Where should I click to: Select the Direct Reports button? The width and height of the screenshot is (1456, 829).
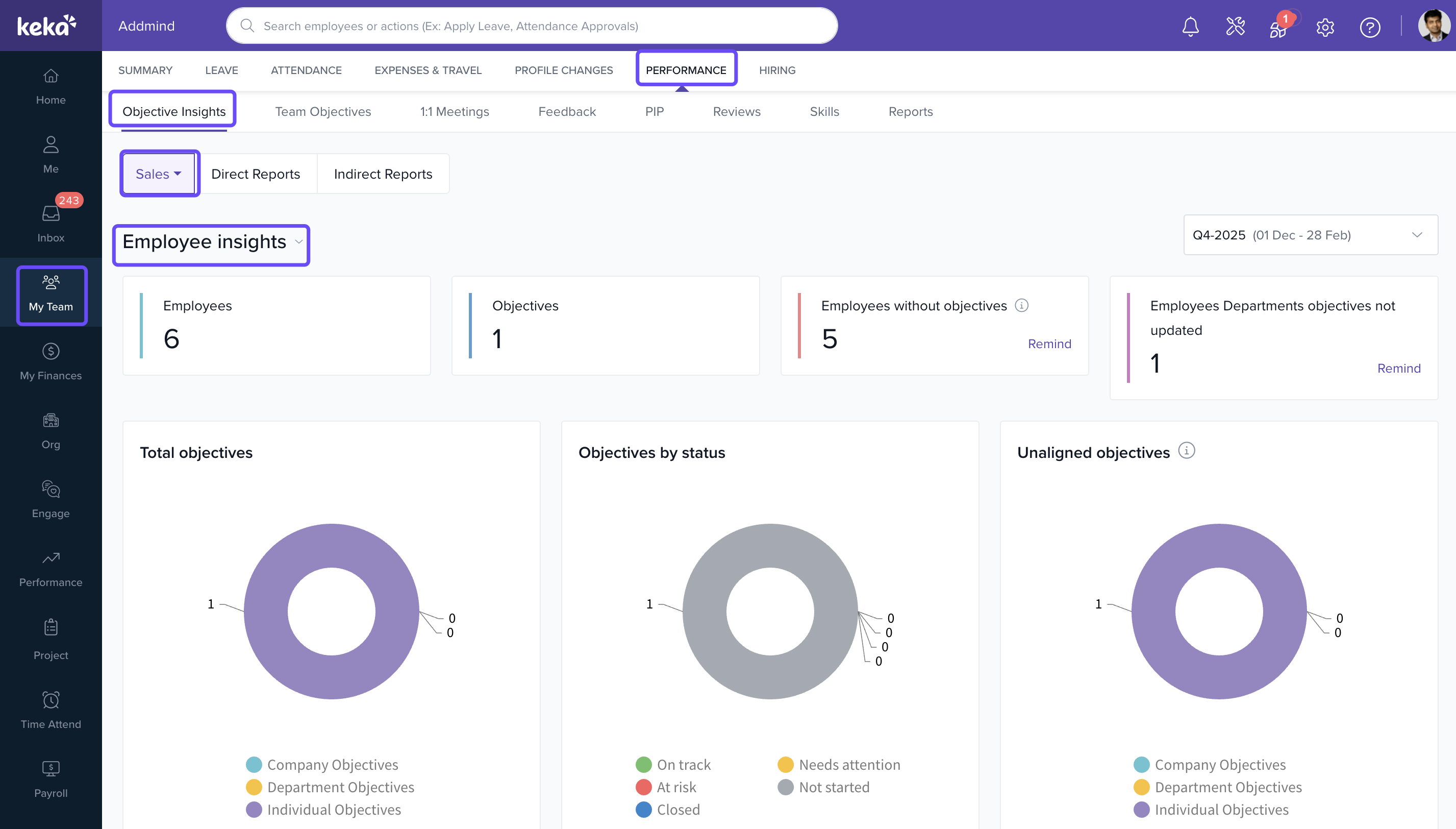click(256, 174)
